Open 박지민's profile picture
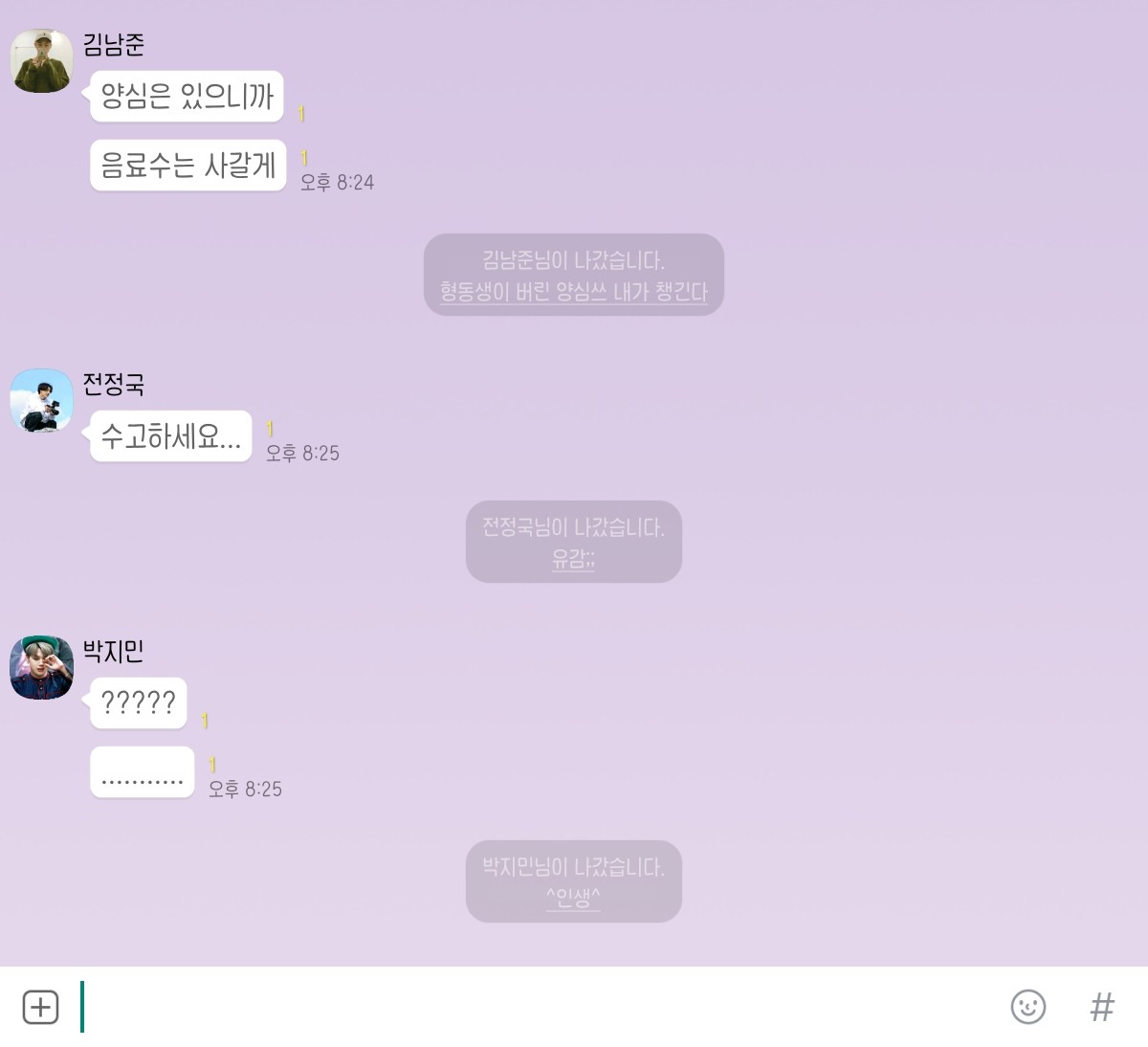 41,667
